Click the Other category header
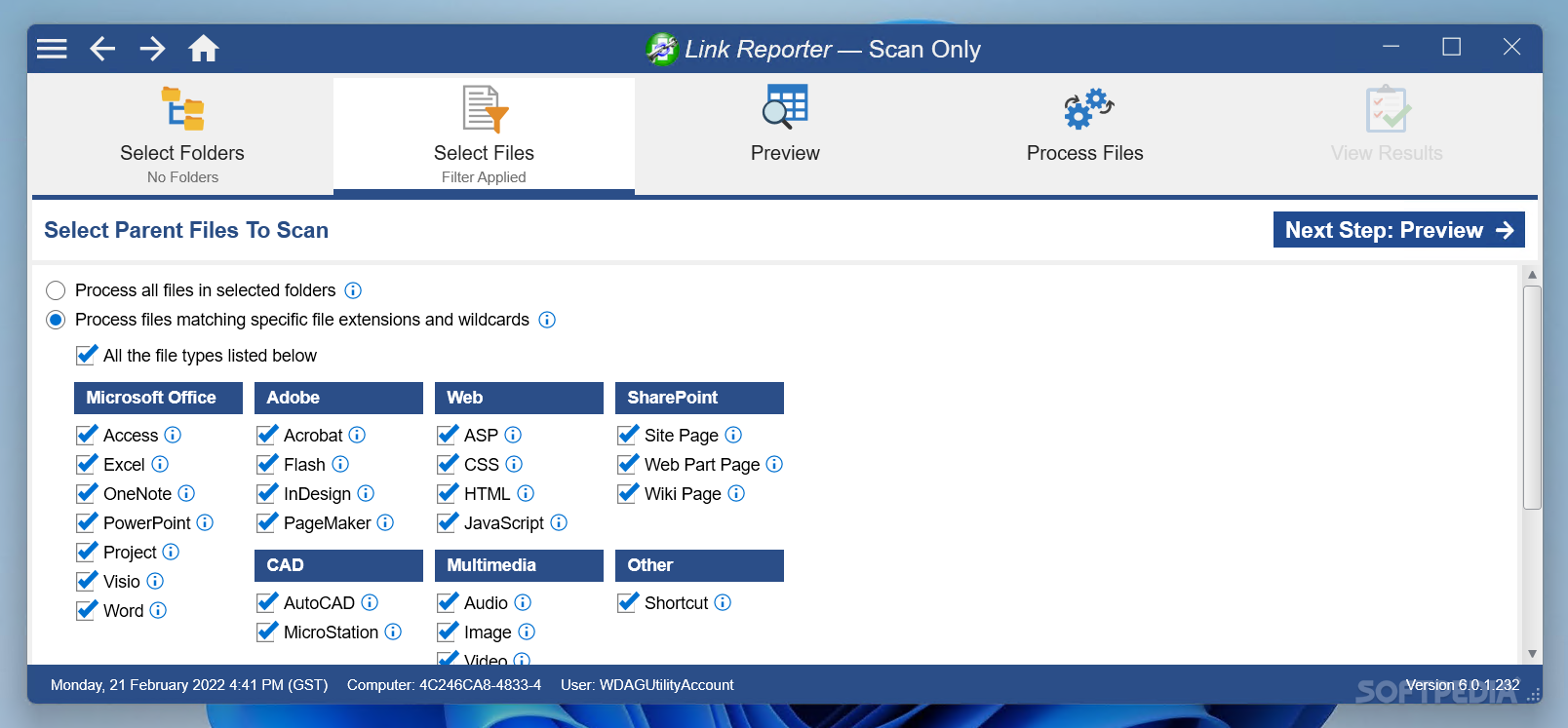 click(699, 565)
